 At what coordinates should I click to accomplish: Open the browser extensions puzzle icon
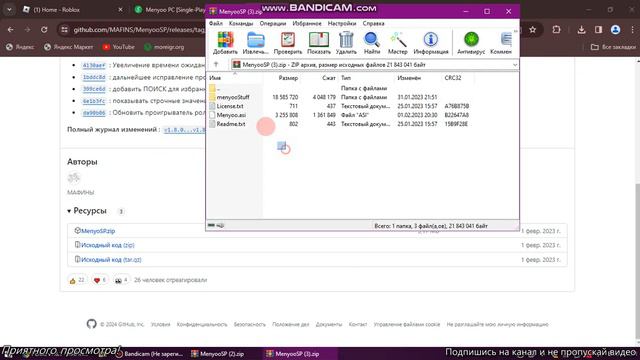tap(556, 30)
